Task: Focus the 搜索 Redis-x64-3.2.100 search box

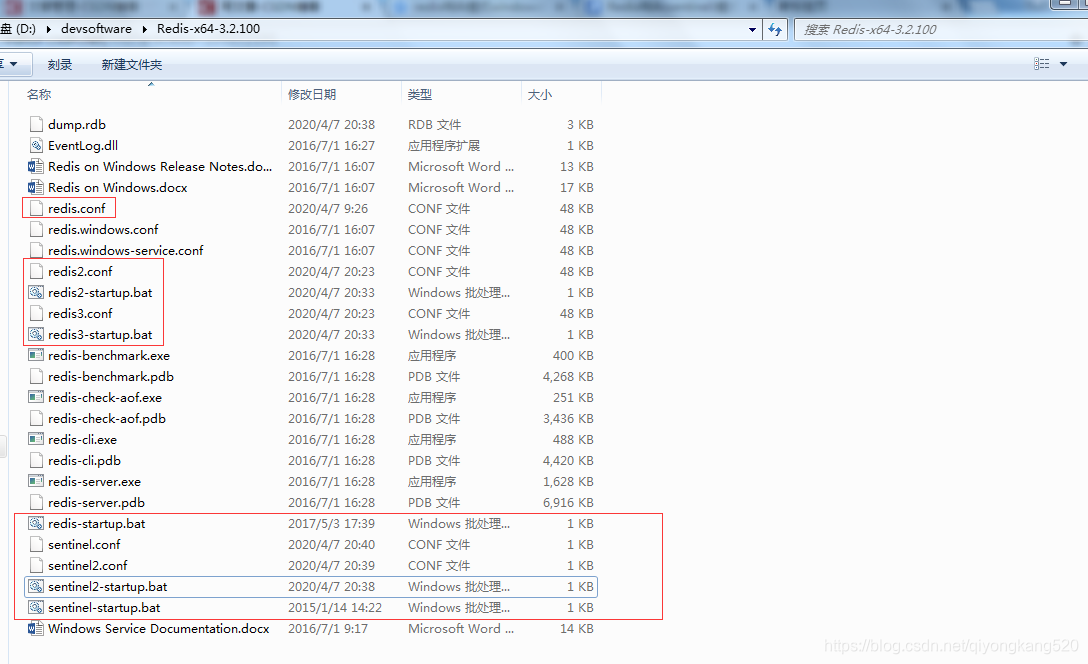Action: (x=940, y=29)
